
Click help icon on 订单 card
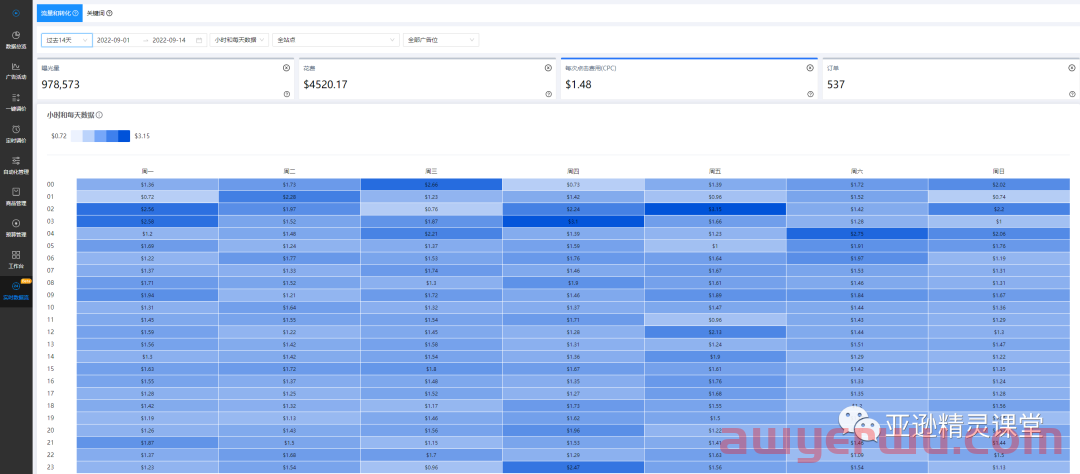tap(1072, 94)
